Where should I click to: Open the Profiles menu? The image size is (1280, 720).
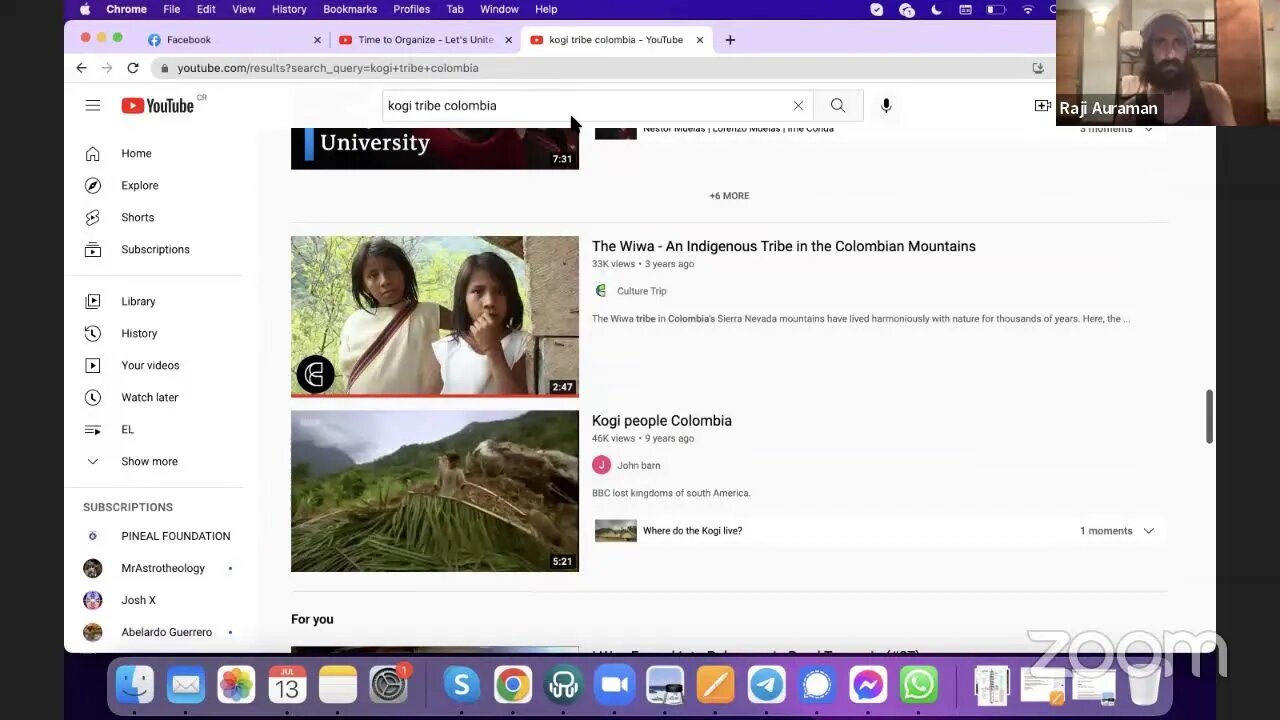pos(411,9)
